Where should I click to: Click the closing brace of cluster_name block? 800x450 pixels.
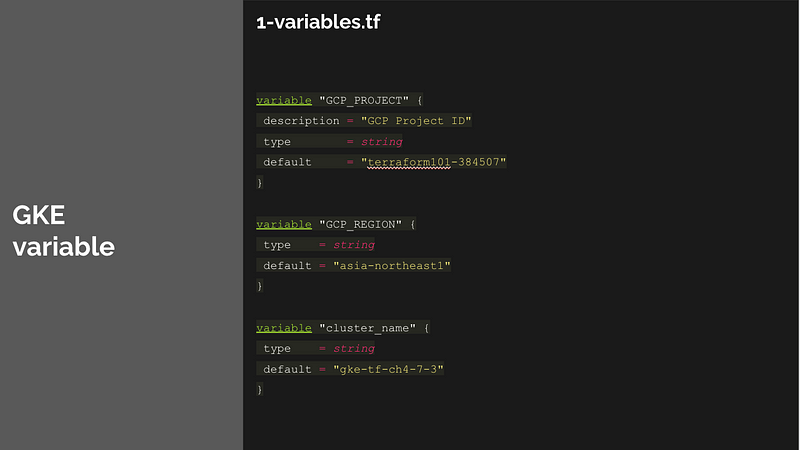pos(260,390)
